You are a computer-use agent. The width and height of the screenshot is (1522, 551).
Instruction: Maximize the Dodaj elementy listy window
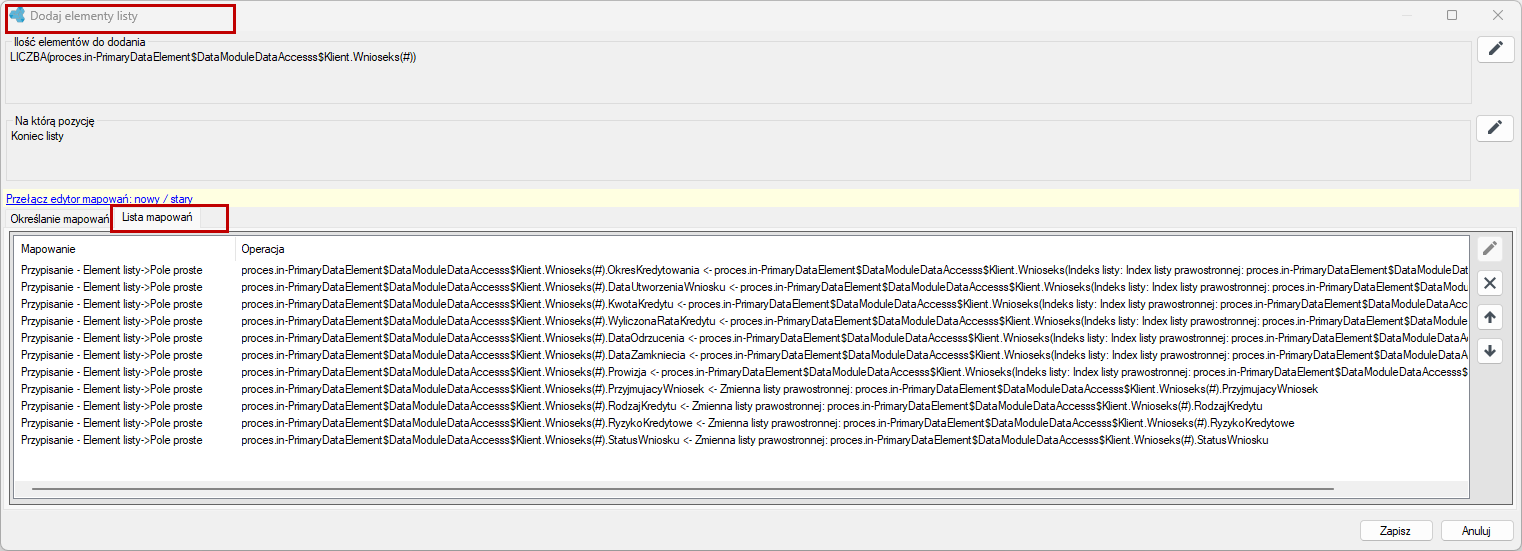coord(1452,15)
